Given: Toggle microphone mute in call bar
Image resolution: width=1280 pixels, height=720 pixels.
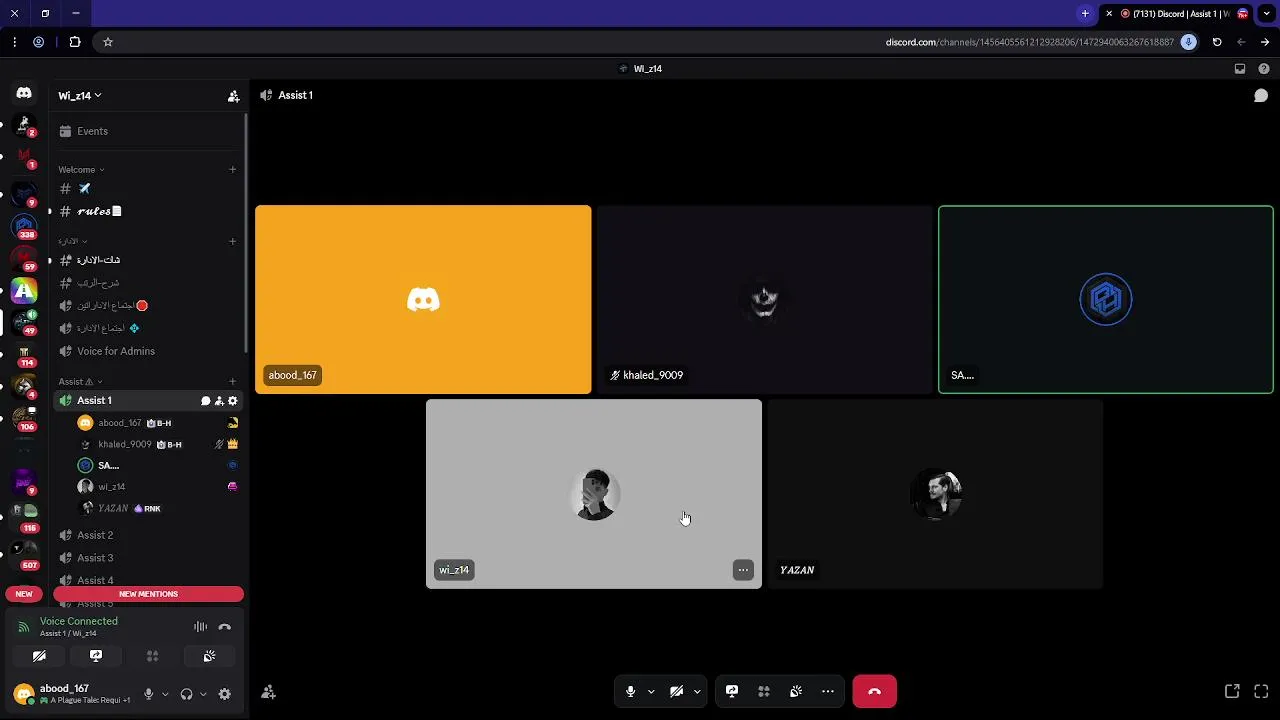Looking at the screenshot, I should point(630,691).
